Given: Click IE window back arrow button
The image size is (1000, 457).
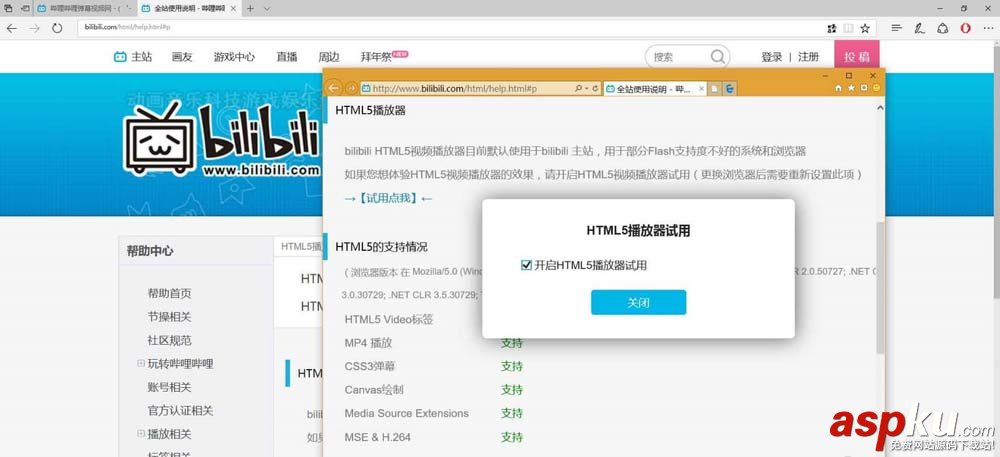Looking at the screenshot, I should point(334,89).
